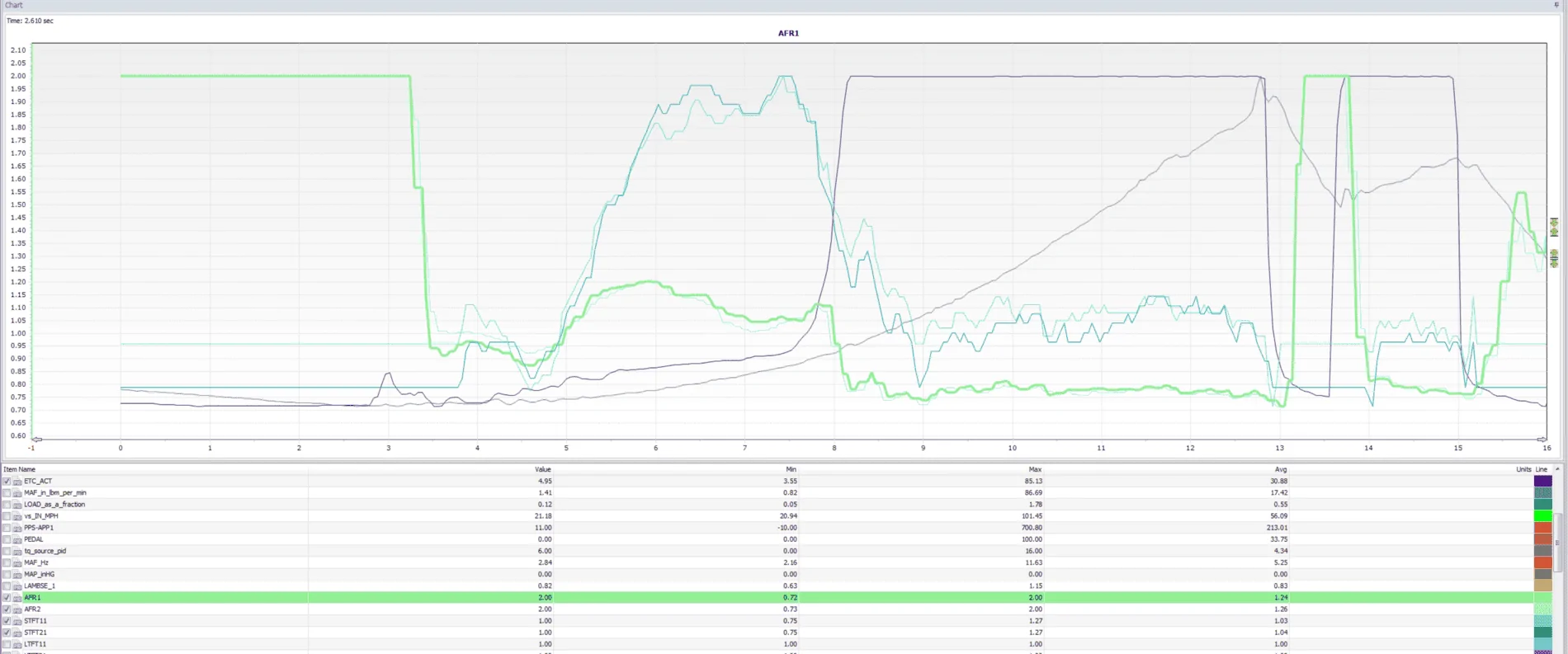Open the bright green swatch for vs_IN_MPH

[x=1542, y=515]
